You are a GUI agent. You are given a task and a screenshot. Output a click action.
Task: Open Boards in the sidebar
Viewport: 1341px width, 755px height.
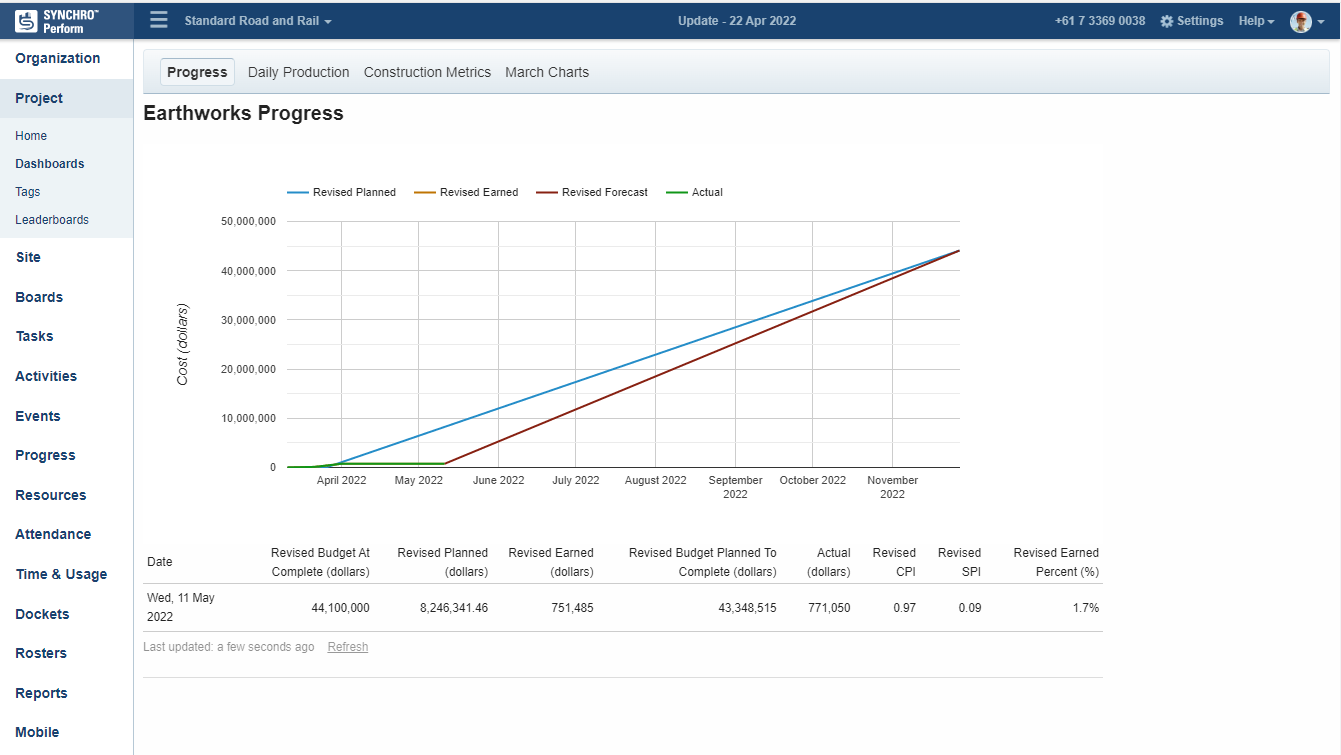[39, 297]
